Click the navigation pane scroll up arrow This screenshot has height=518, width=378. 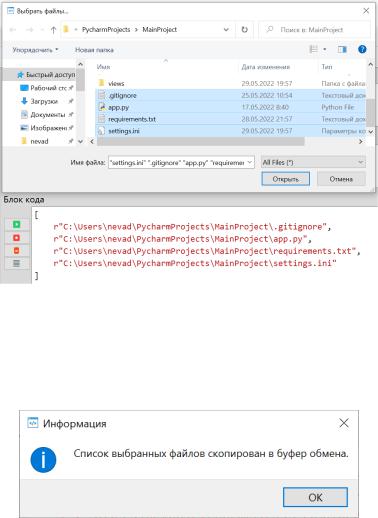click(x=80, y=64)
